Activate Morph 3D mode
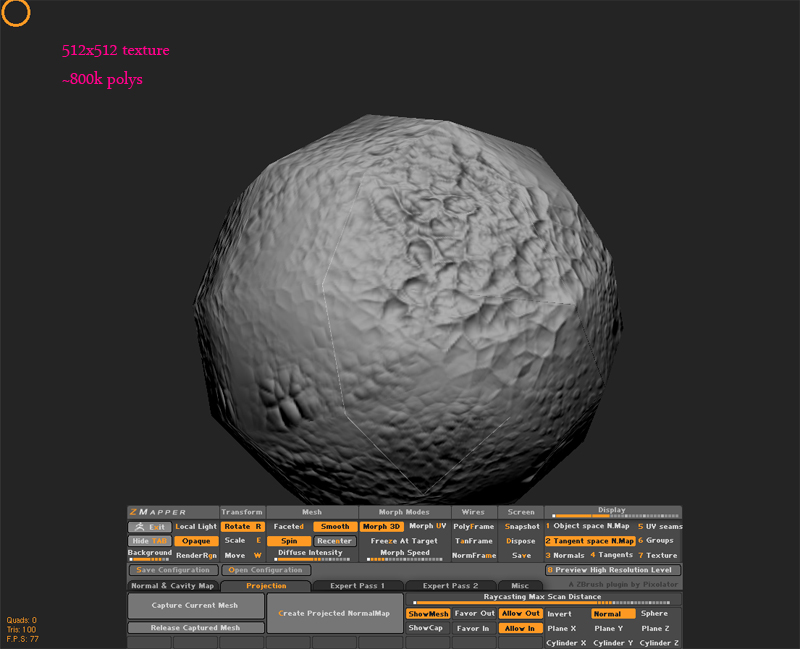Screen dimensions: 800x649 (x=381, y=526)
